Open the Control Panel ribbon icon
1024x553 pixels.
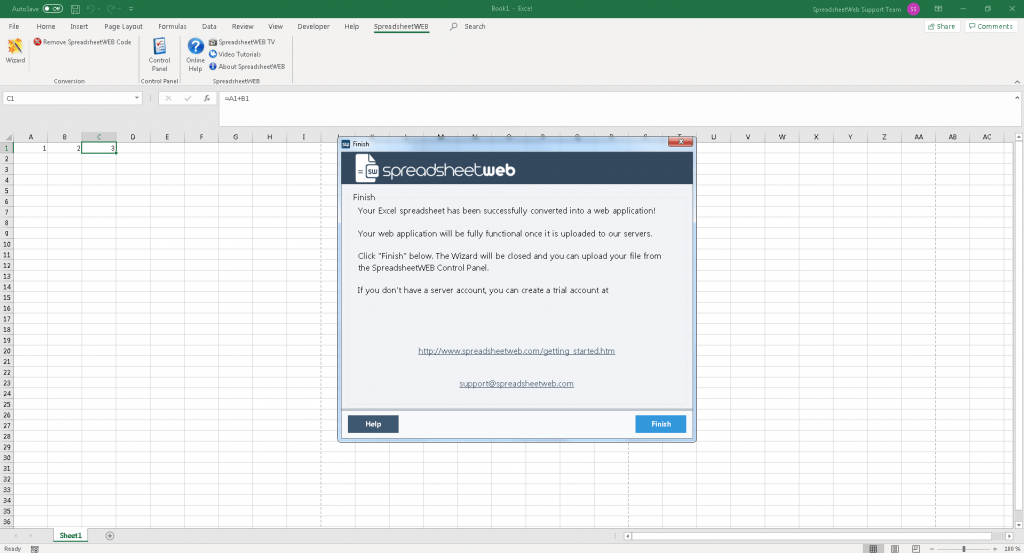pos(159,54)
